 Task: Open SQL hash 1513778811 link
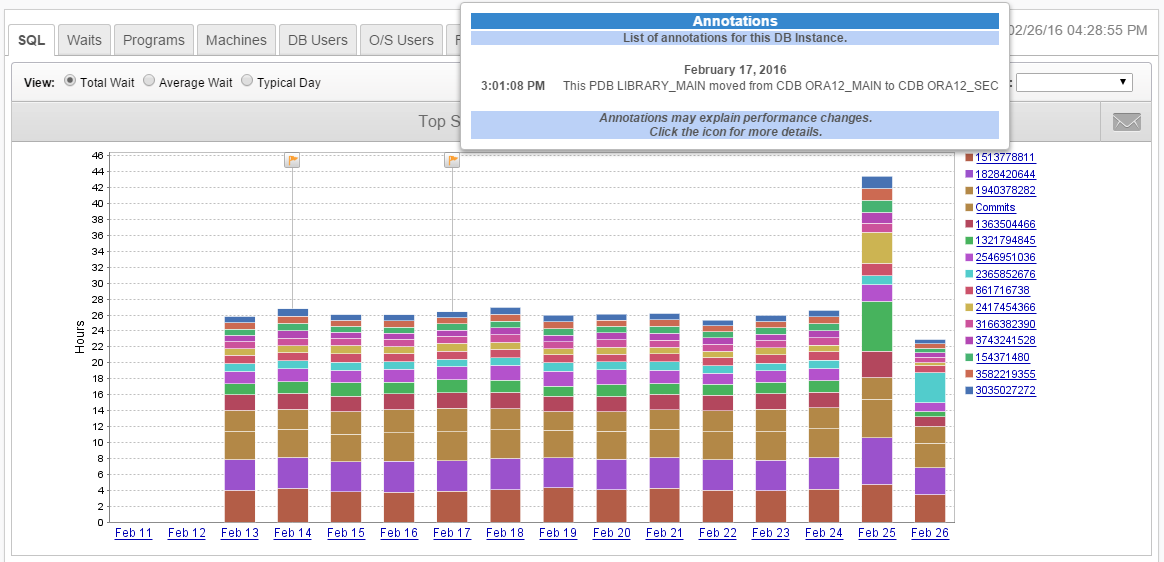pos(1005,157)
